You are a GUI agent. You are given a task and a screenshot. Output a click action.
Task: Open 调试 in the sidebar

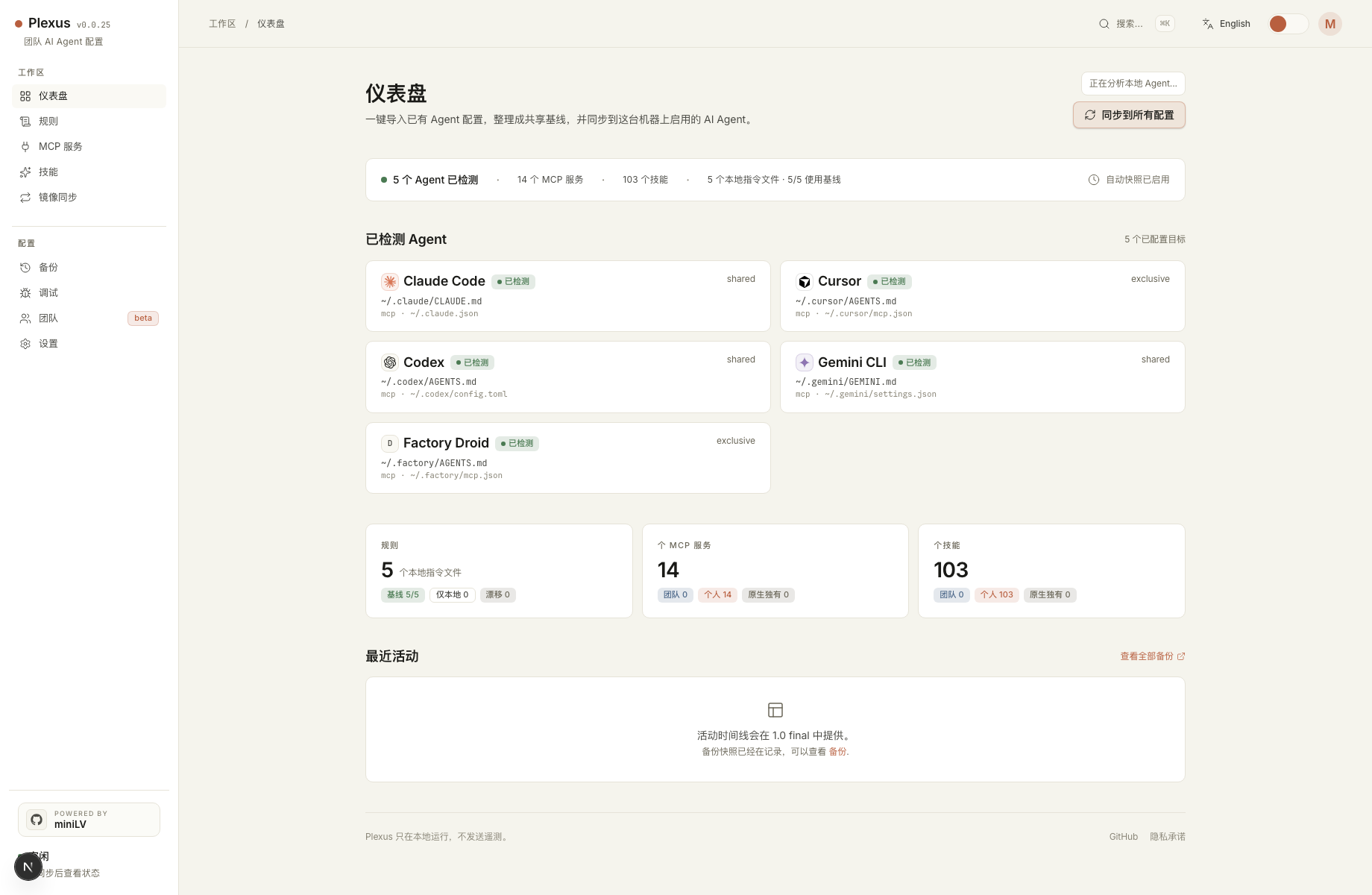89,293
